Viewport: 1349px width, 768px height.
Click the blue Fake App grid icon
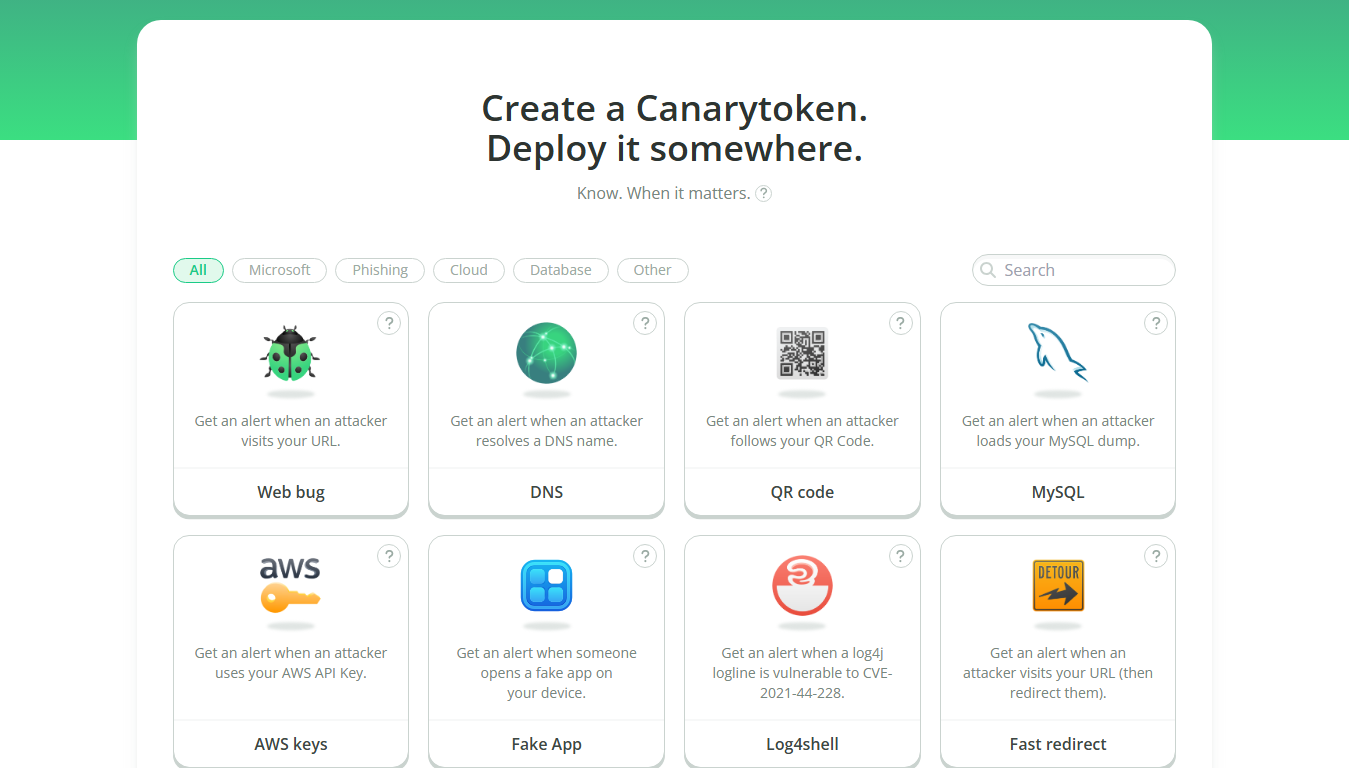[546, 585]
